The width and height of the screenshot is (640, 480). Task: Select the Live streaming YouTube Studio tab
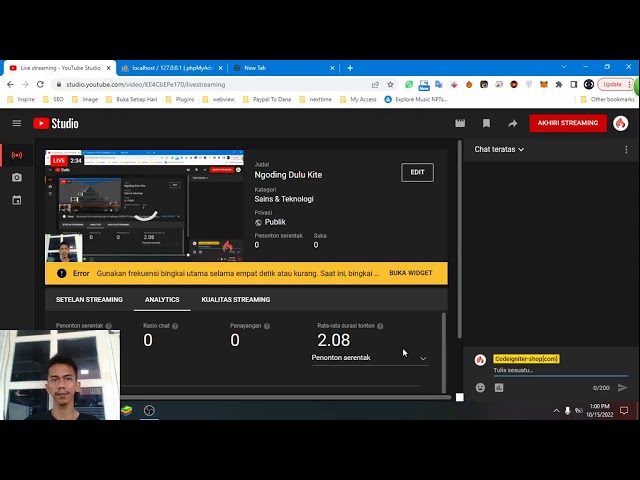coord(60,68)
